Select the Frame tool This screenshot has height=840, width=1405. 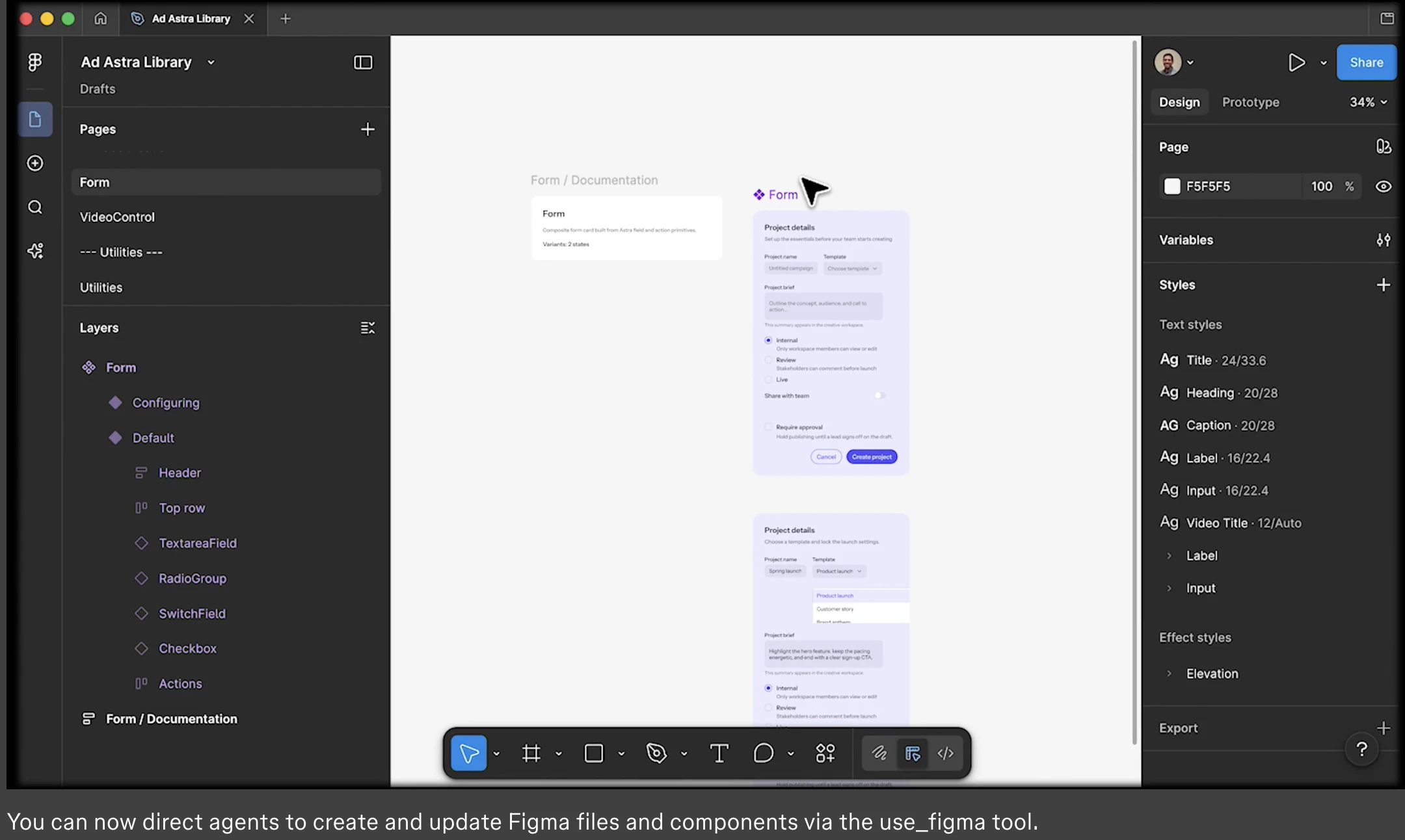tap(531, 753)
